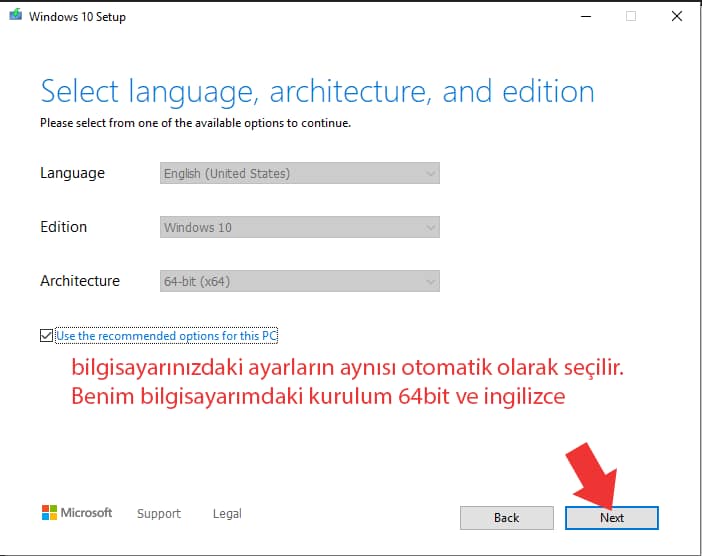The height and width of the screenshot is (556, 702).
Task: Click the "Select language, architecture, and edition" heading
Action: [317, 92]
